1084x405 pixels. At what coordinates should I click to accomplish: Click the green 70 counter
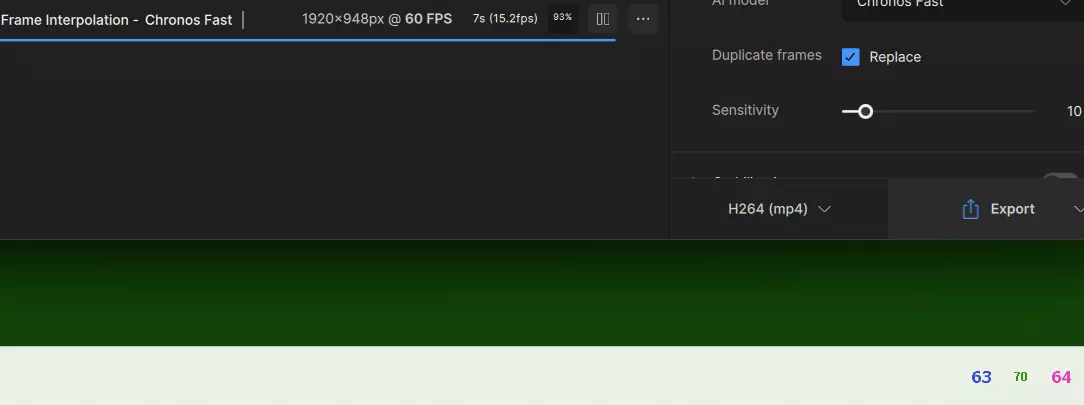pos(1020,377)
